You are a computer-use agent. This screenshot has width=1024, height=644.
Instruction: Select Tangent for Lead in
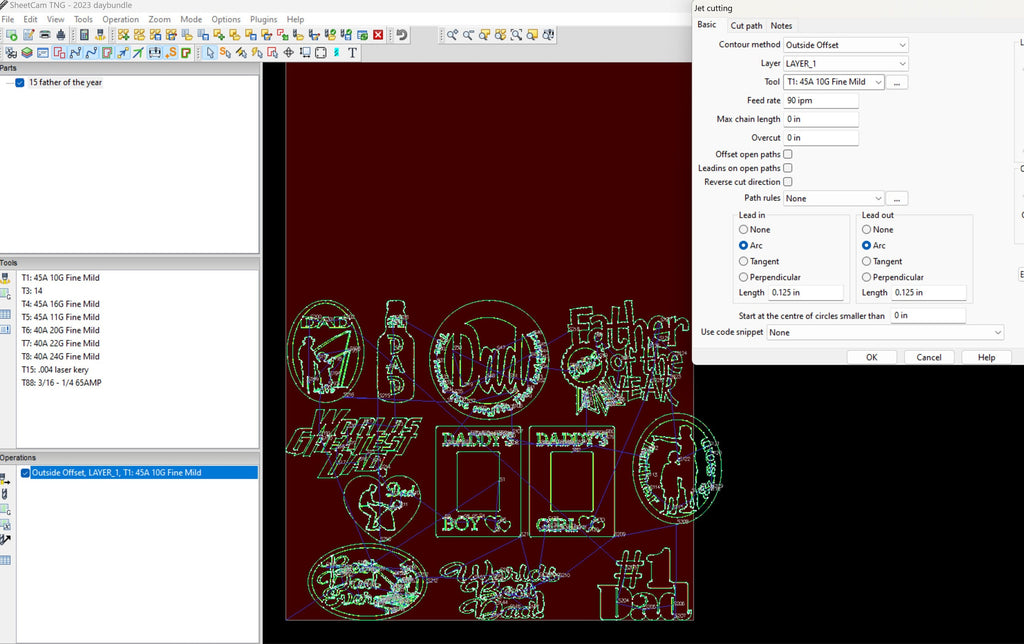click(743, 261)
